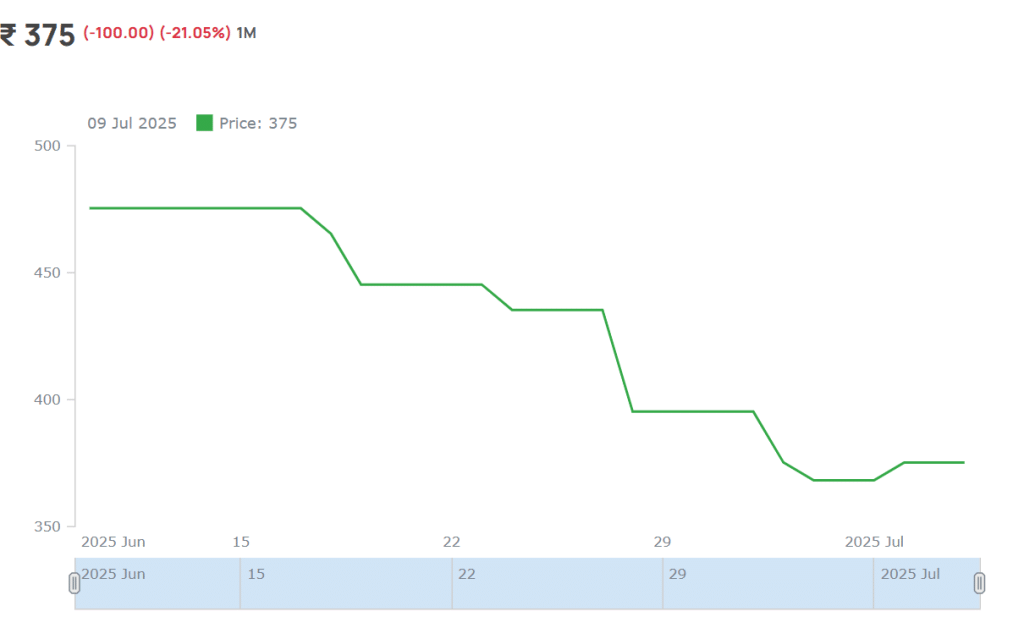
Task: Click the -100.00 price change value
Action: tap(119, 33)
